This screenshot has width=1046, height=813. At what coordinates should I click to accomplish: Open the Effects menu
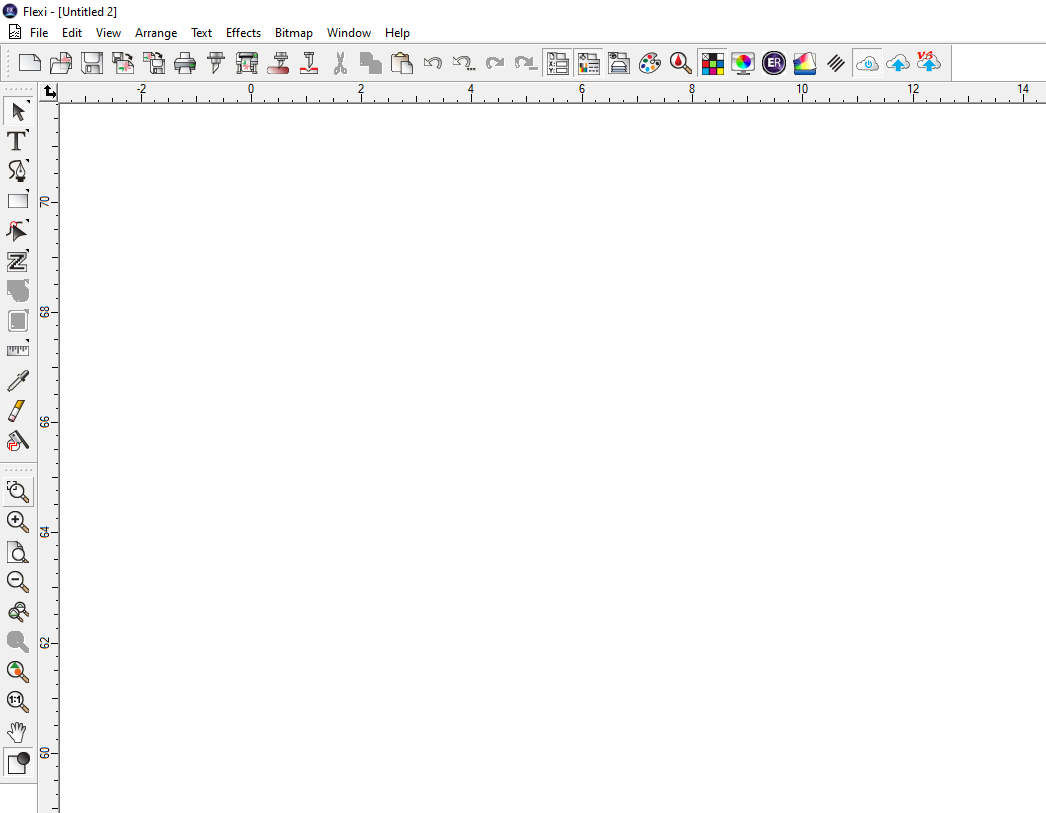pyautogui.click(x=243, y=33)
